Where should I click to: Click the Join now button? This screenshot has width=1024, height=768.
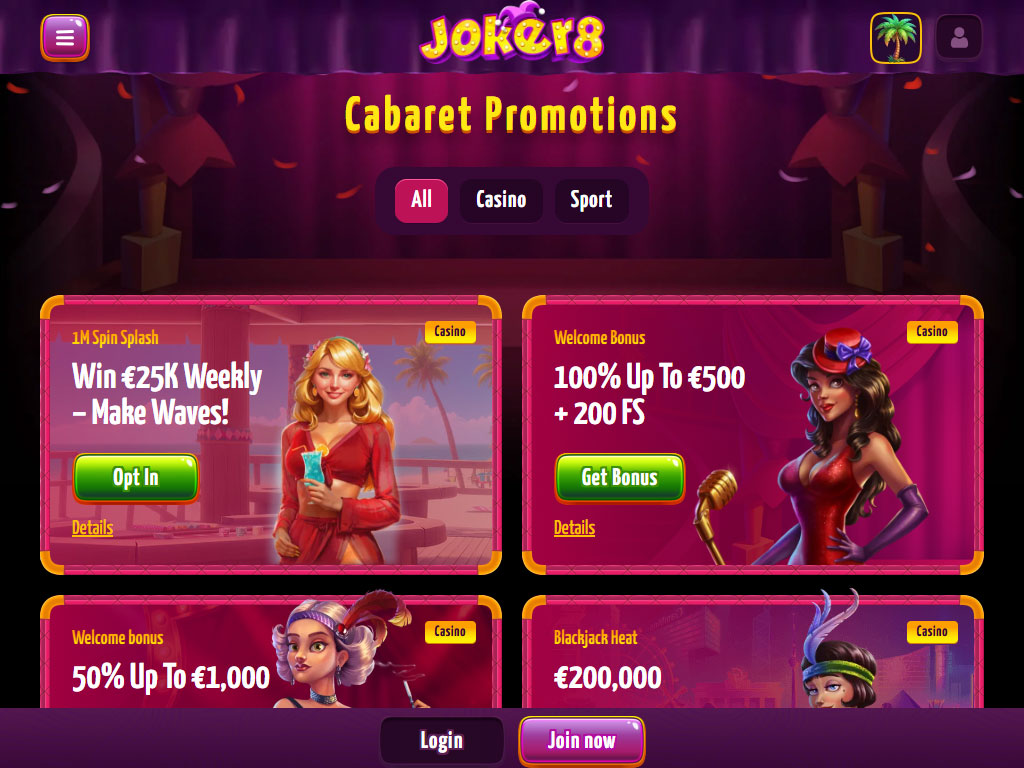click(581, 741)
